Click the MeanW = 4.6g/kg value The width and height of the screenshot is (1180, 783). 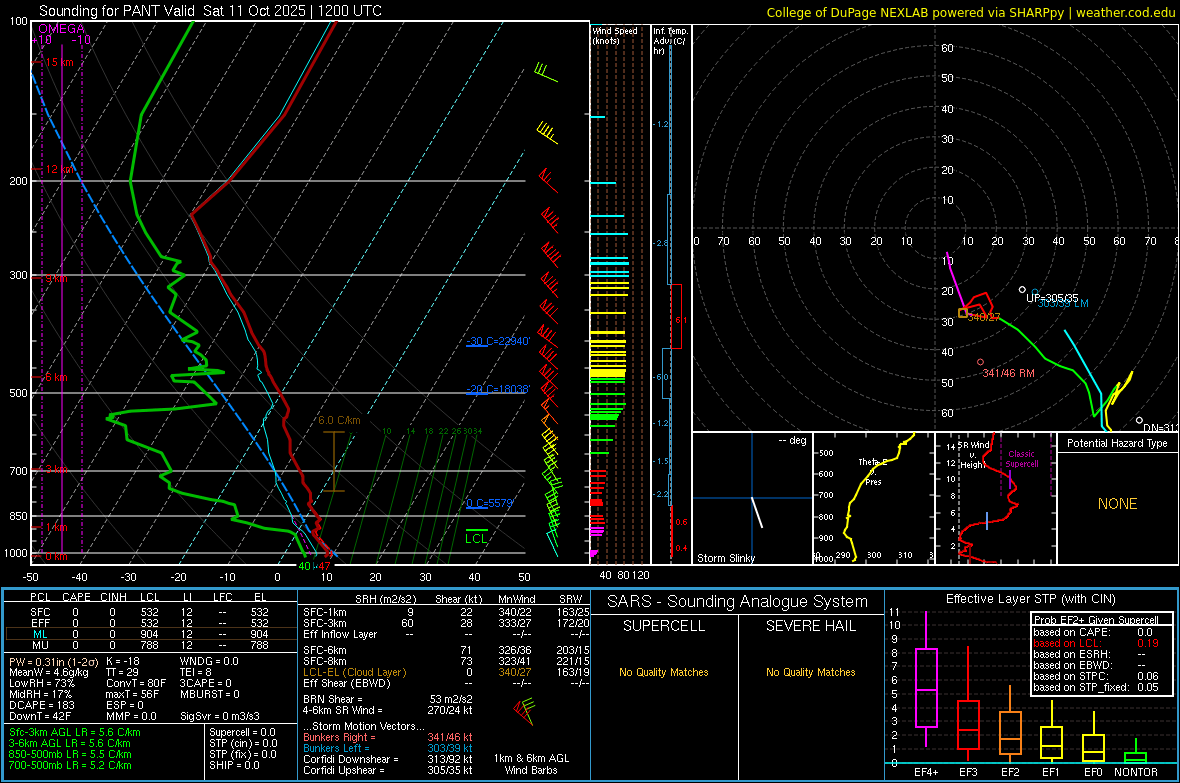coord(48,672)
